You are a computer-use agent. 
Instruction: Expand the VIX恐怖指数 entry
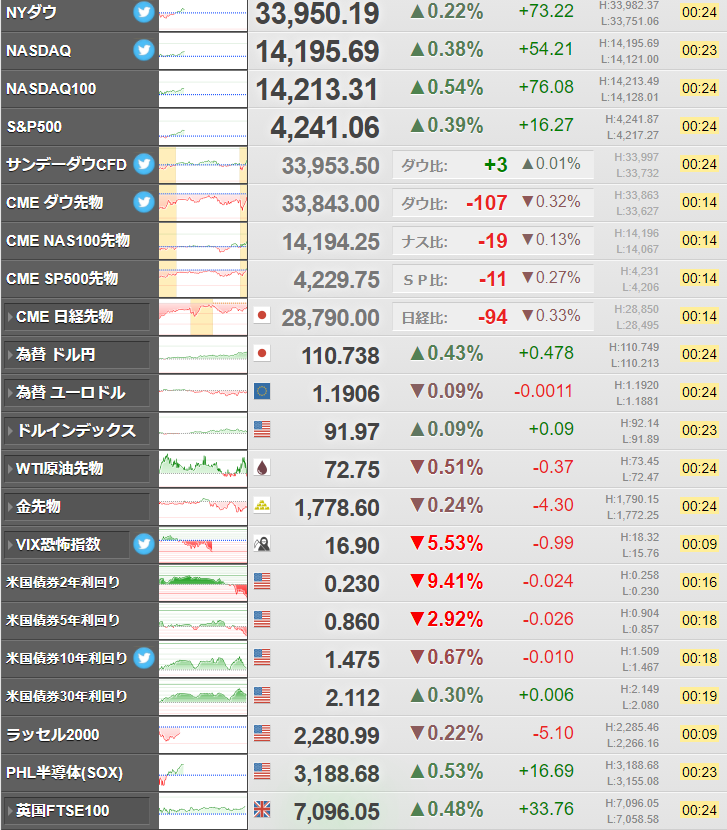pos(66,545)
